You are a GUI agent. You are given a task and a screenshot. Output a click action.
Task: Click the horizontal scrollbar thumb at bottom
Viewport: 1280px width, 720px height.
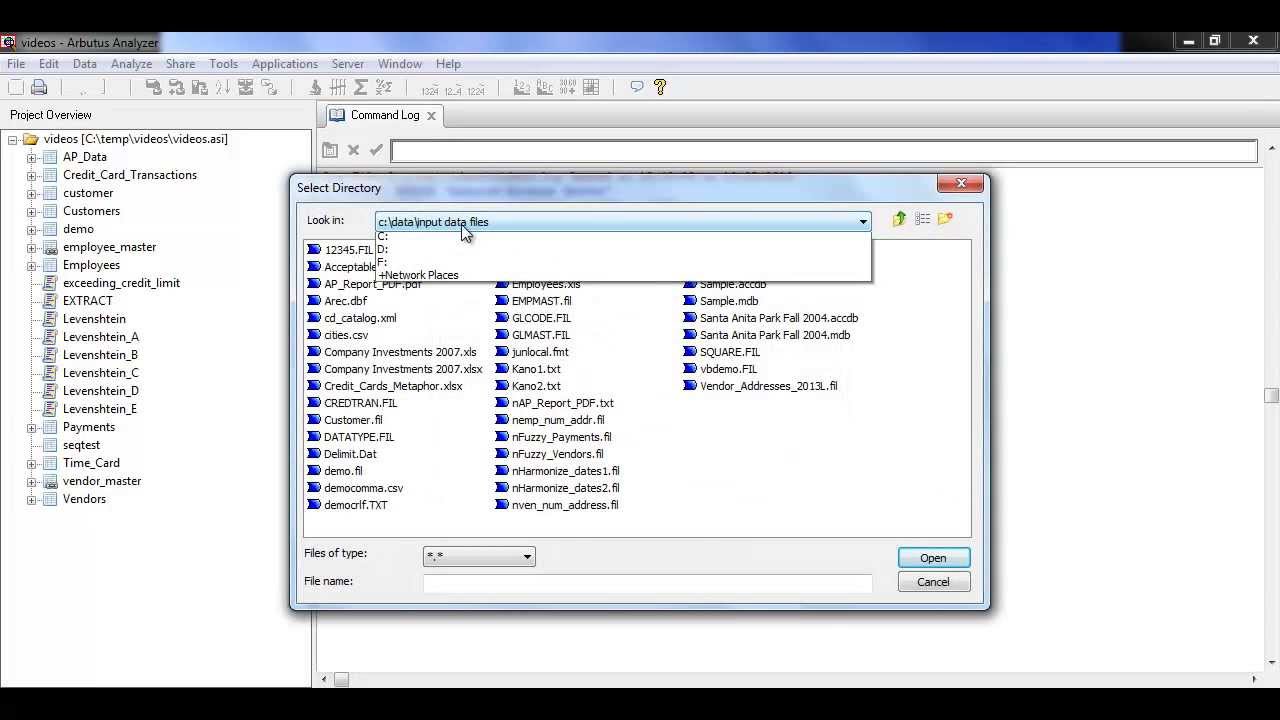pyautogui.click(x=341, y=680)
